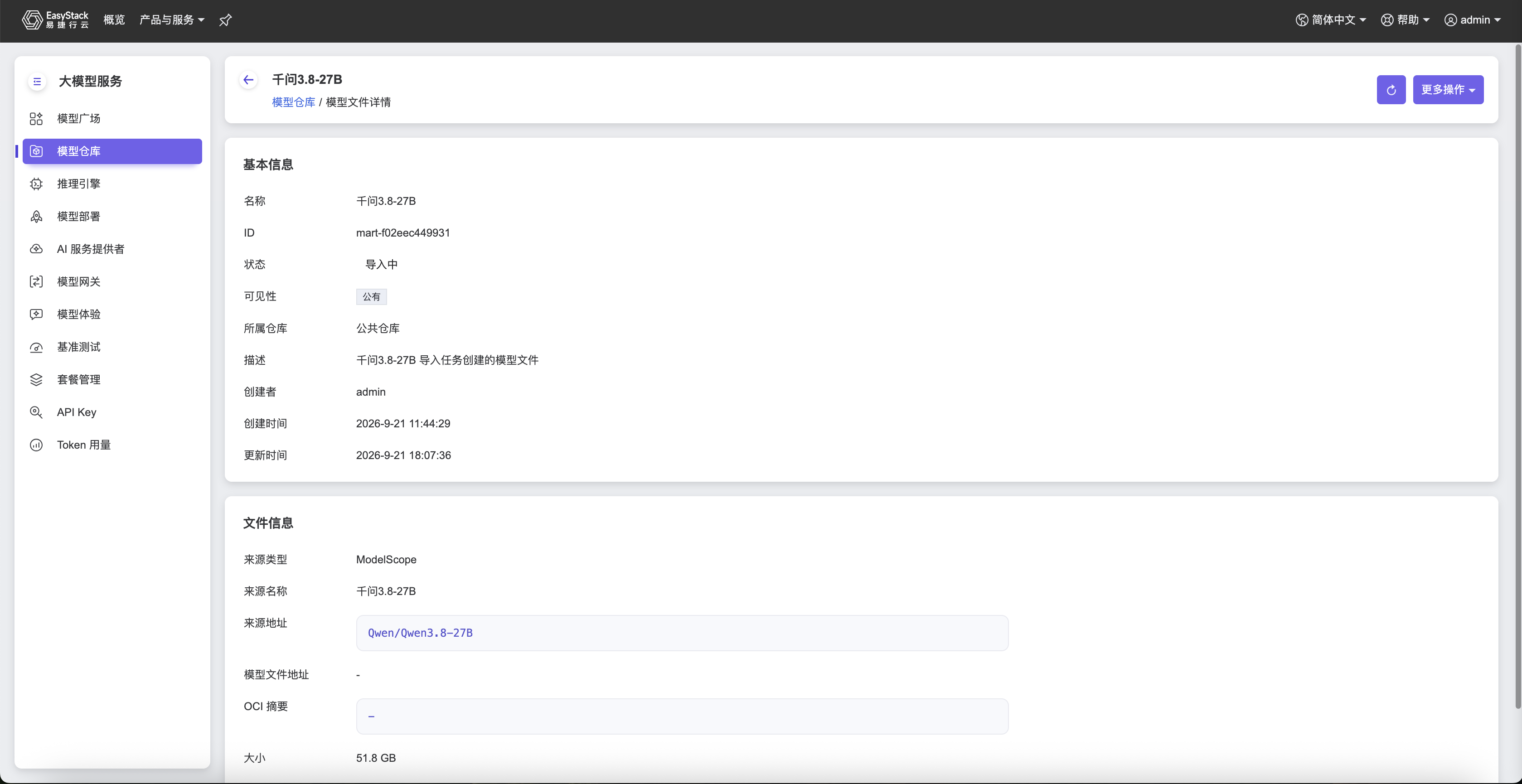
Task: Click the 模型仓库 sidebar icon
Action: (x=36, y=151)
